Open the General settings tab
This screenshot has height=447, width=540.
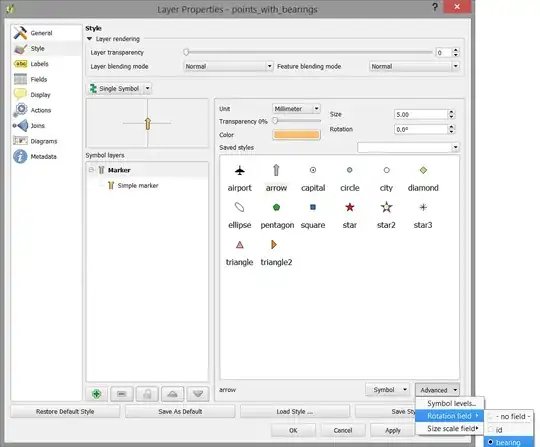(x=46, y=33)
